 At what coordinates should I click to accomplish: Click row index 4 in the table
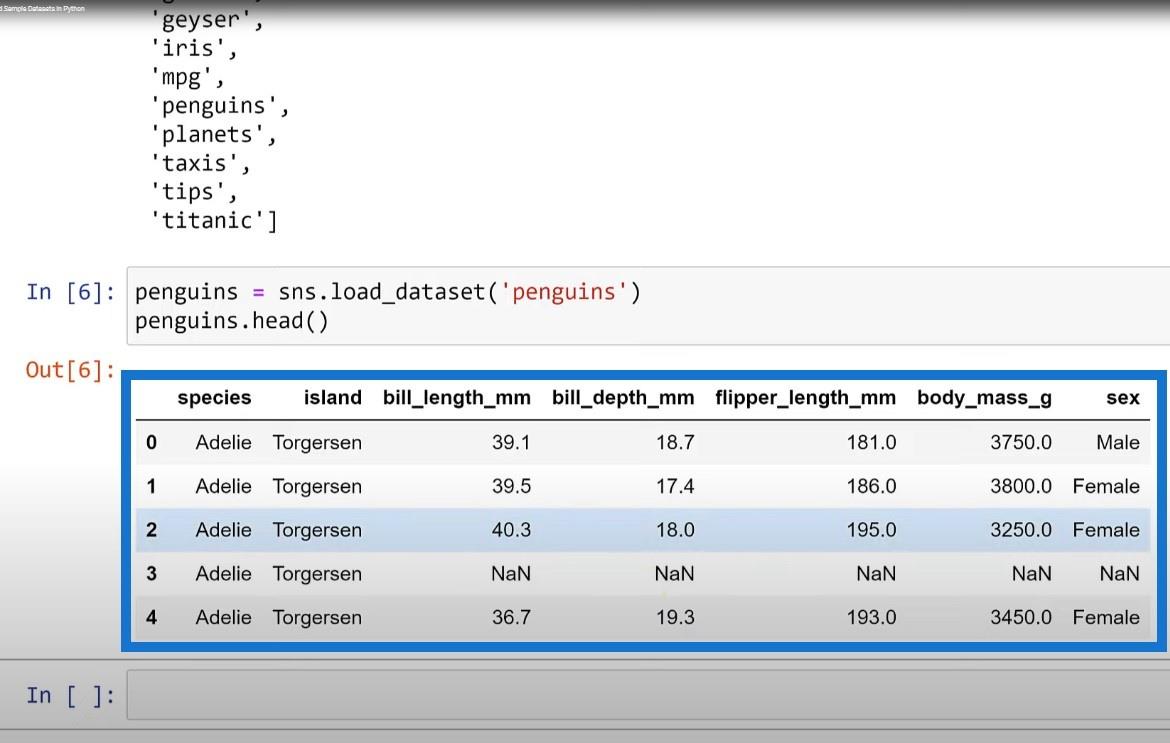151,618
